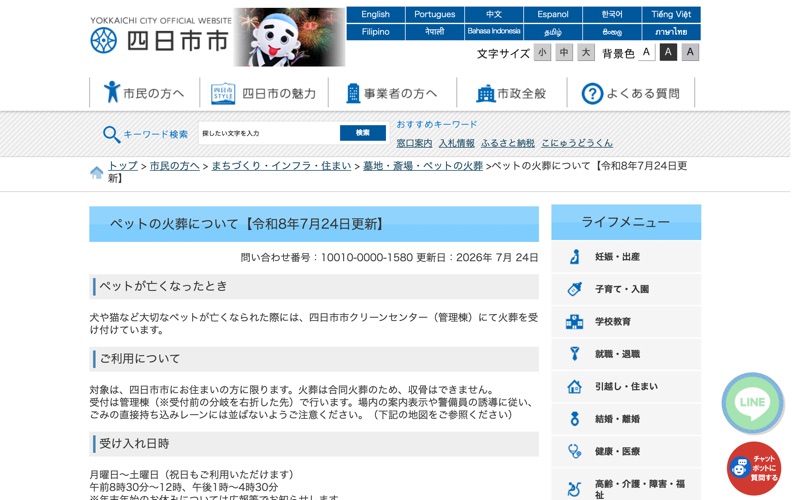The width and height of the screenshot is (800, 500).
Task: Click the 妊娠・出産 pregnancy icon
Action: (x=575, y=257)
